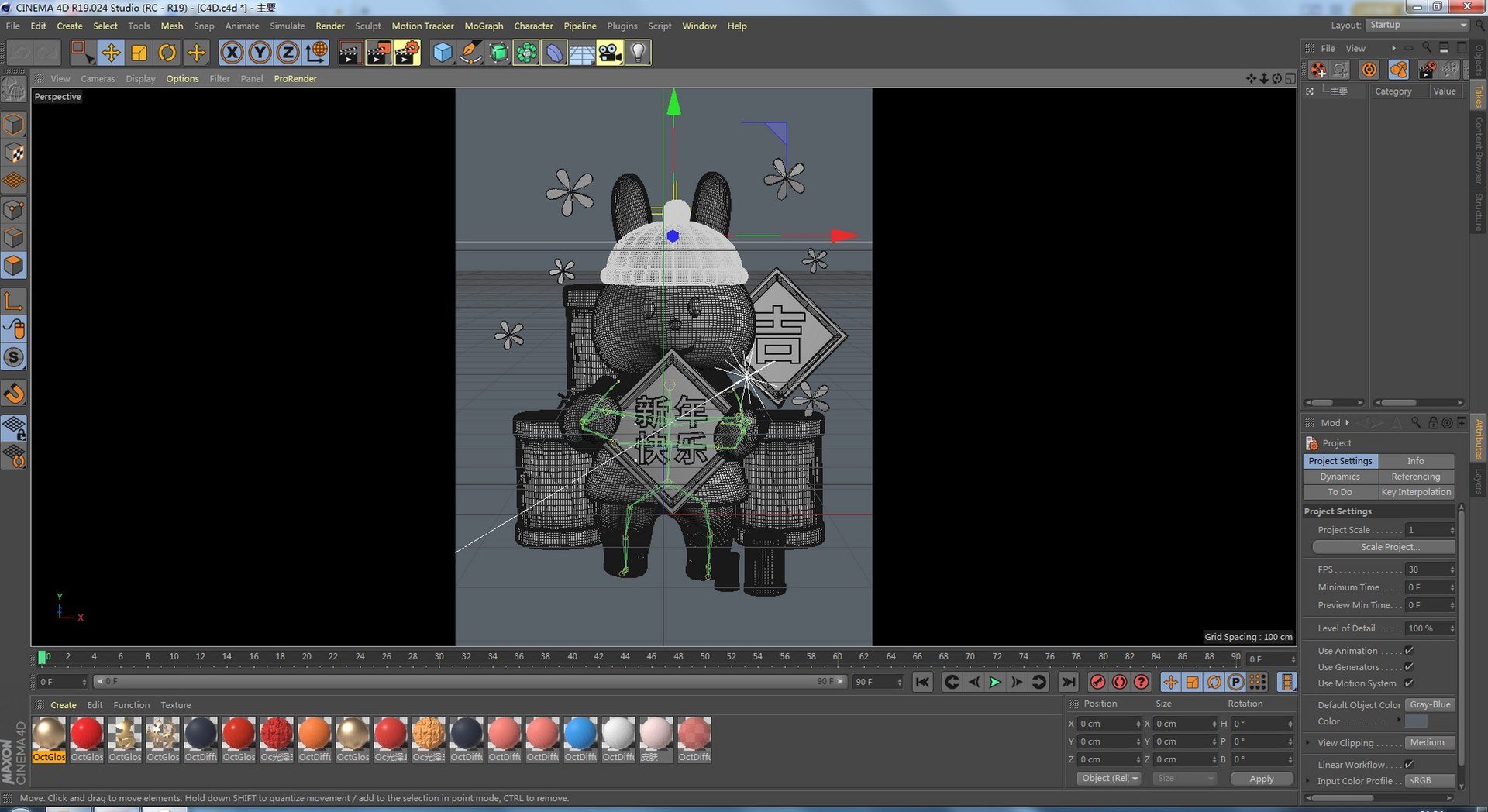The width and height of the screenshot is (1488, 812).
Task: Open Default Object Color Gray-Blue dropdown
Action: pyautogui.click(x=1430, y=705)
